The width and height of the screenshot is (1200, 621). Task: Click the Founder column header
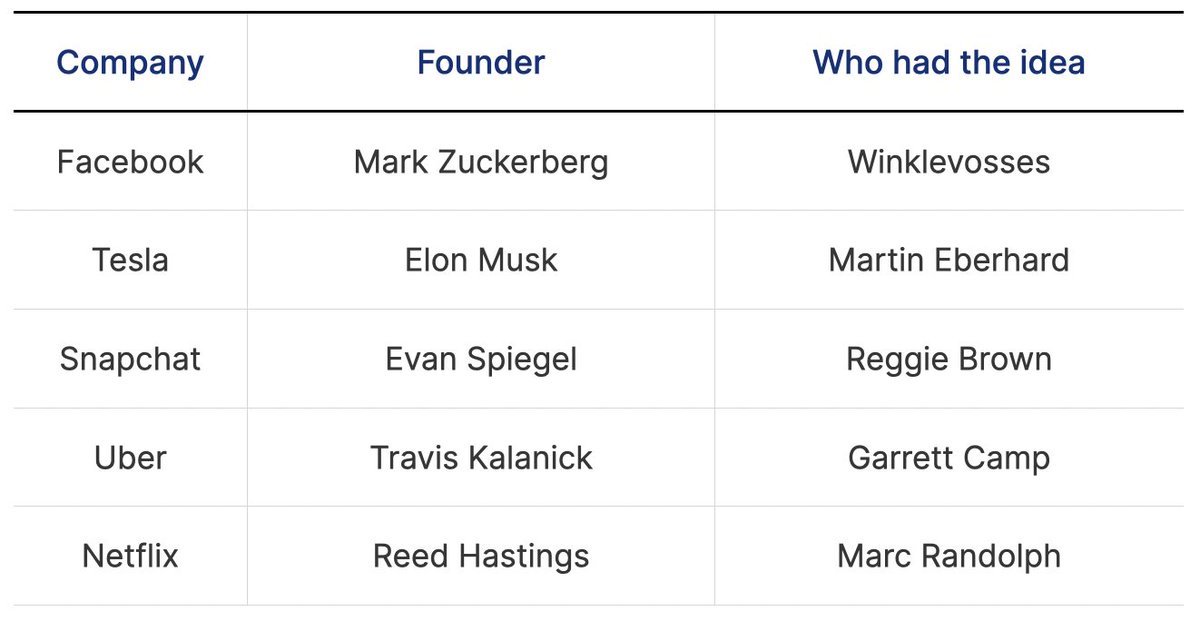pos(481,63)
